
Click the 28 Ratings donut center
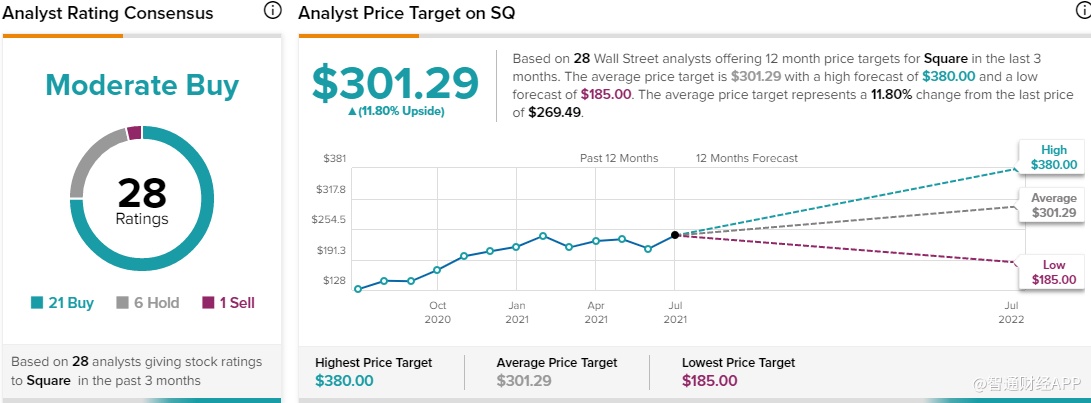coord(142,199)
